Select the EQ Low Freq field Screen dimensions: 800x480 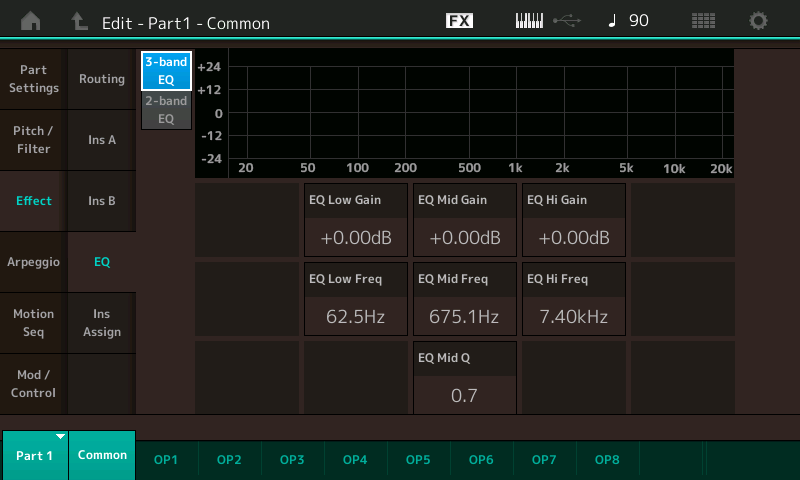pos(356,299)
